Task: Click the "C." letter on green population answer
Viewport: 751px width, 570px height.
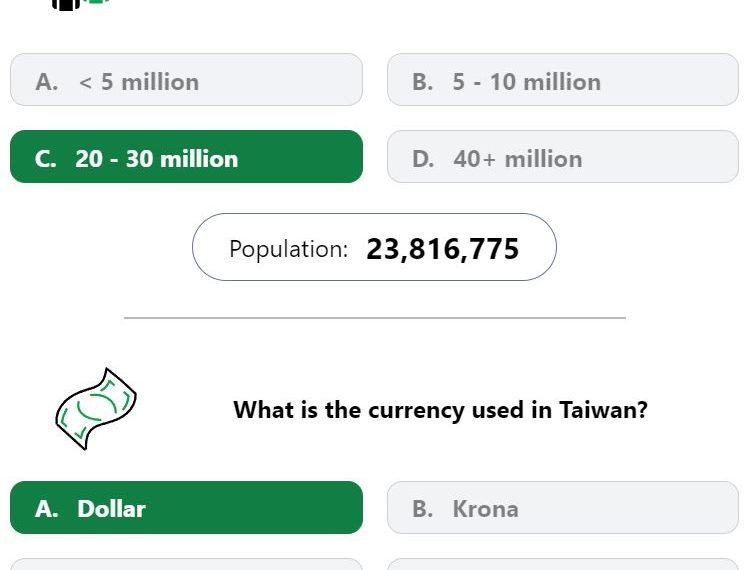Action: 46,159
